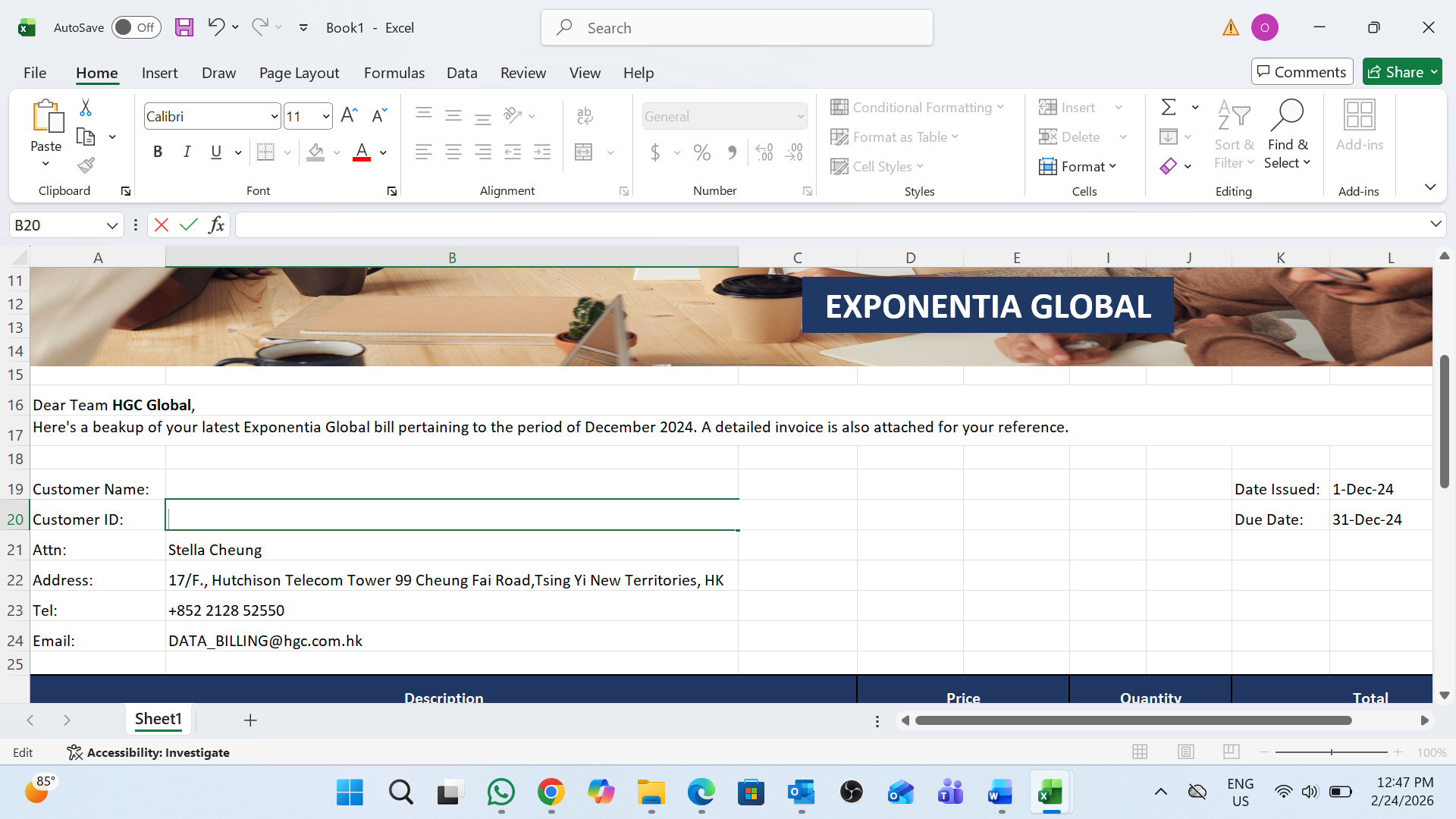Toggle the AutoSave switch
The width and height of the screenshot is (1456, 819).
[x=136, y=28]
